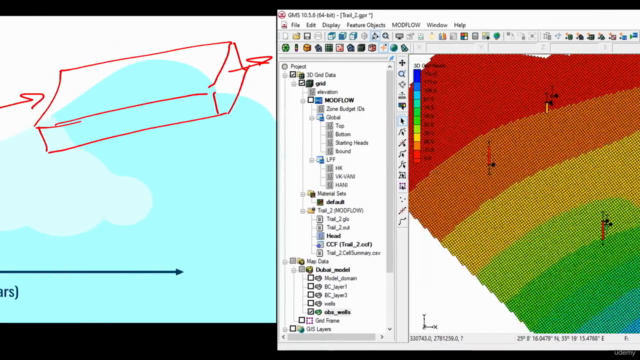Screen dimensions: 640x360
Task: Click the Material Sets folder icon
Action: 311,193
